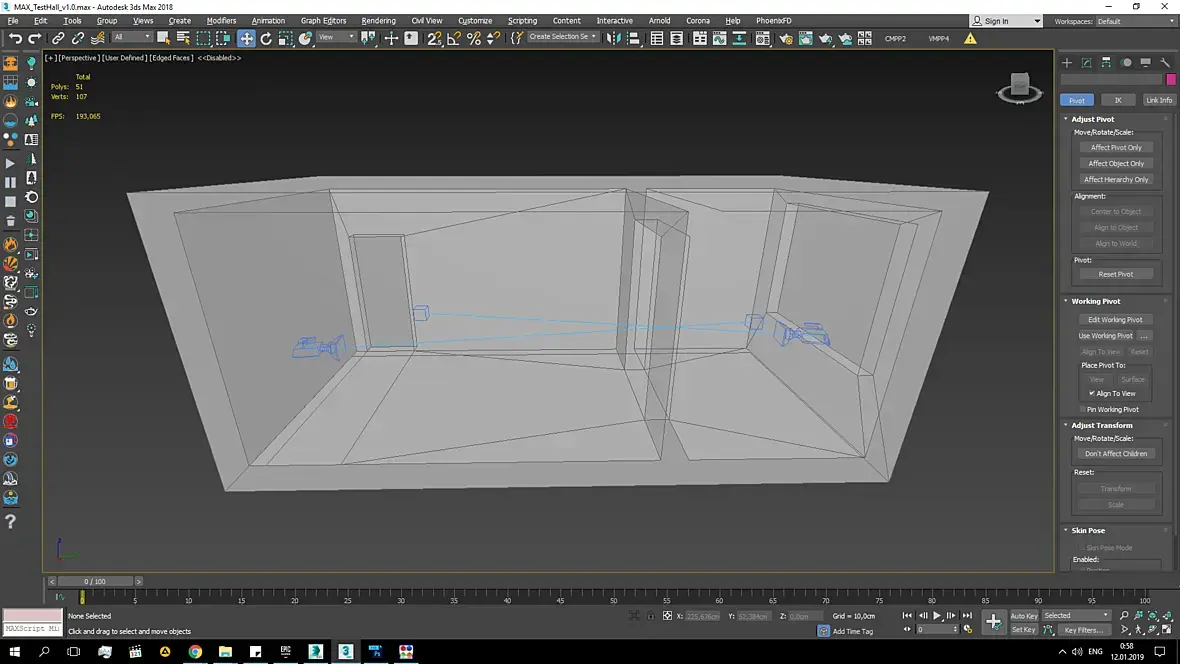This screenshot has width=1180, height=664.
Task: Open the selection filter 'All' dropdown
Action: (x=132, y=37)
